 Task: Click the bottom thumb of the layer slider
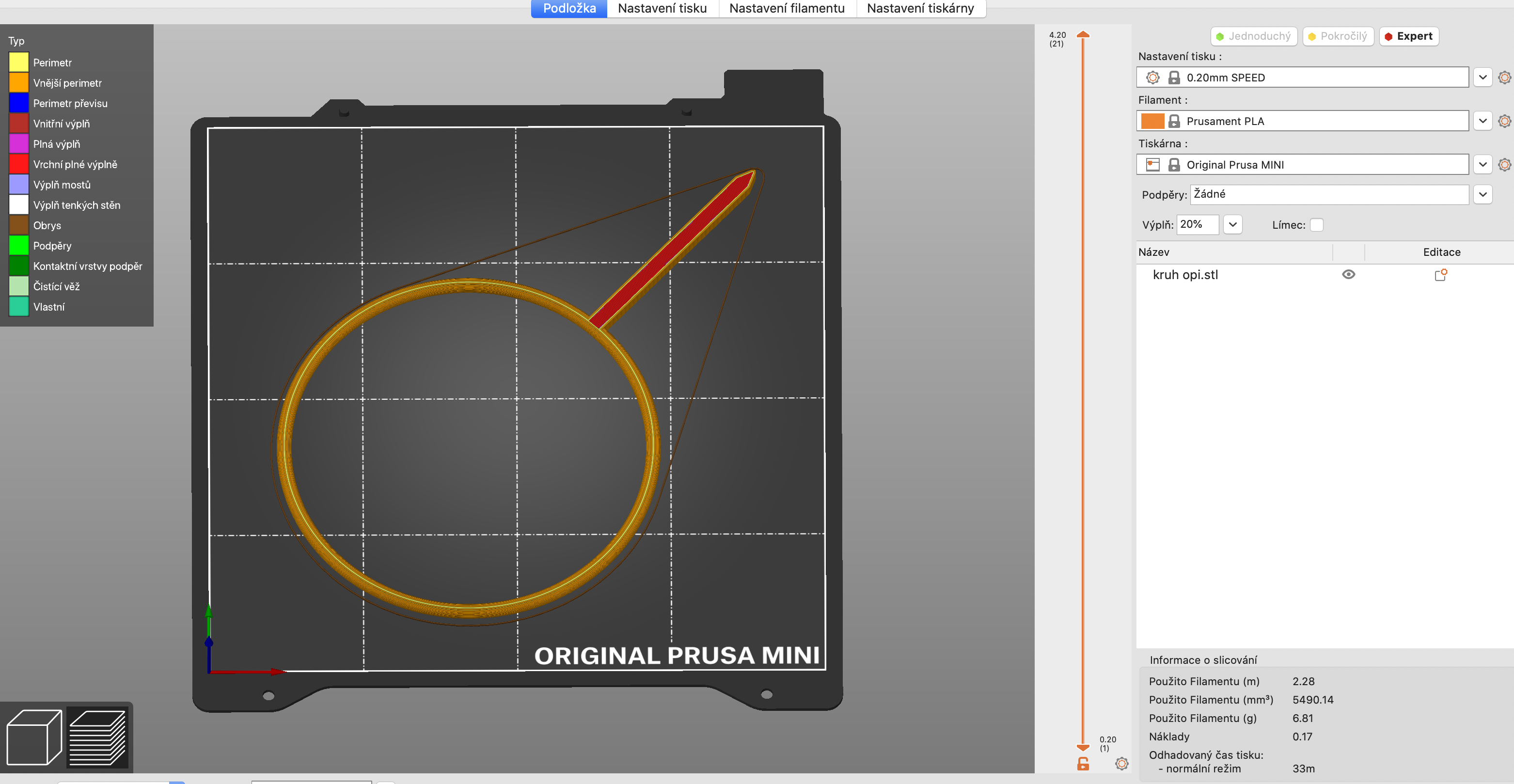coord(1083,747)
